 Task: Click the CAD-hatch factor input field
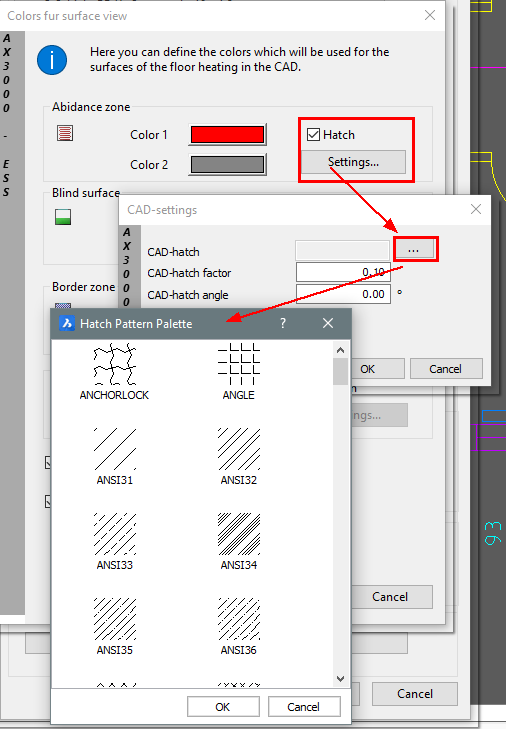pyautogui.click(x=343, y=272)
